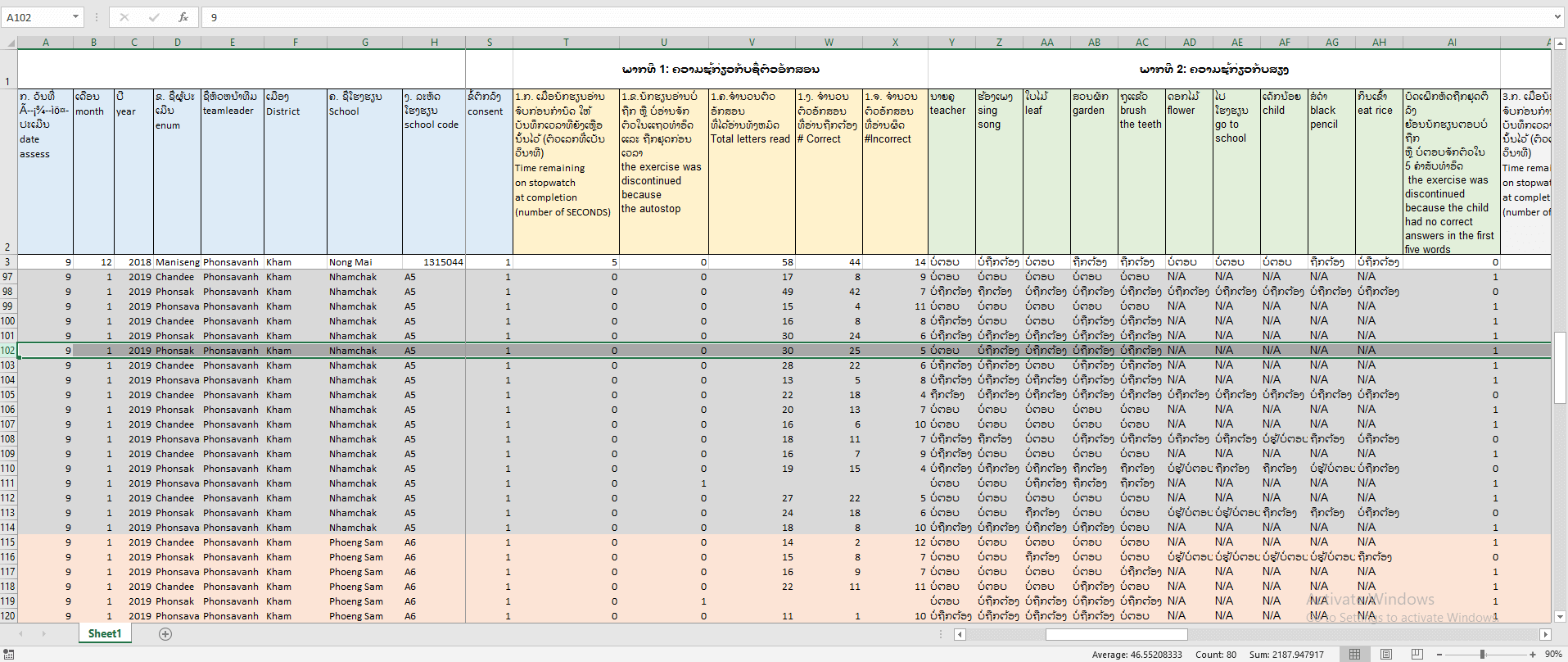The height and width of the screenshot is (662, 1568).
Task: Click the 'date assess' header cell
Action: (x=46, y=171)
